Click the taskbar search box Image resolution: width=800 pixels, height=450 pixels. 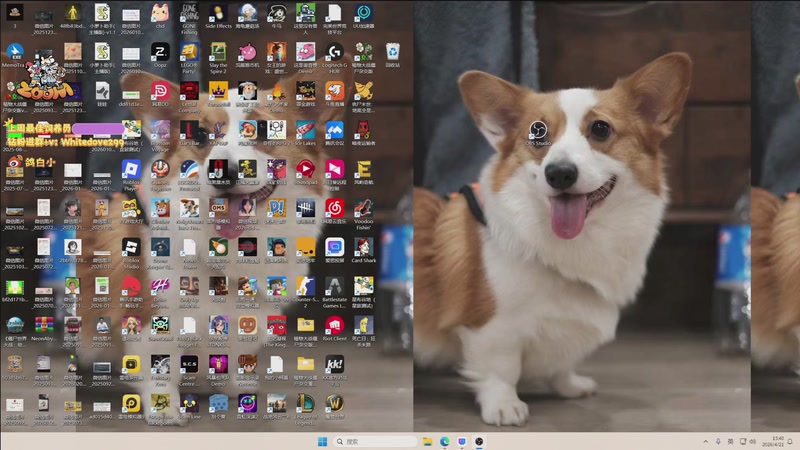click(373, 441)
